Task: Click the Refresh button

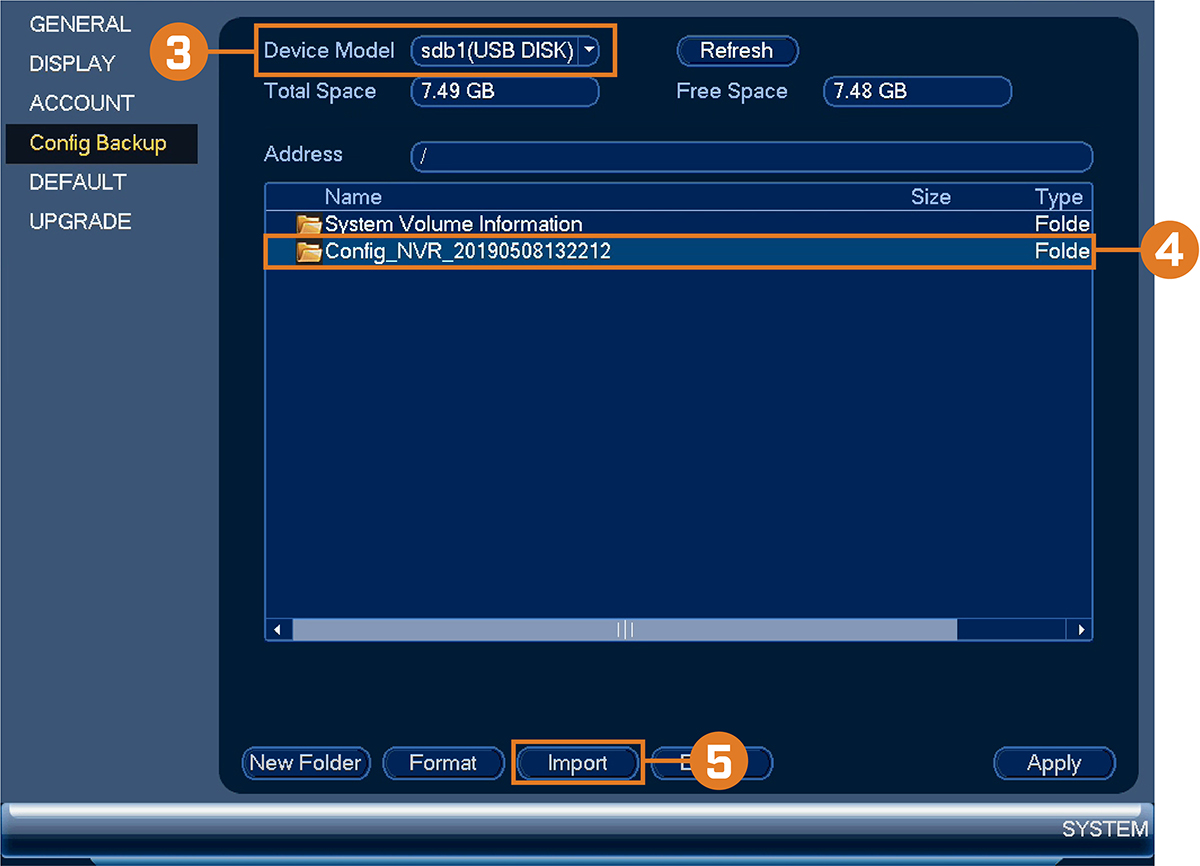Action: coord(737,50)
